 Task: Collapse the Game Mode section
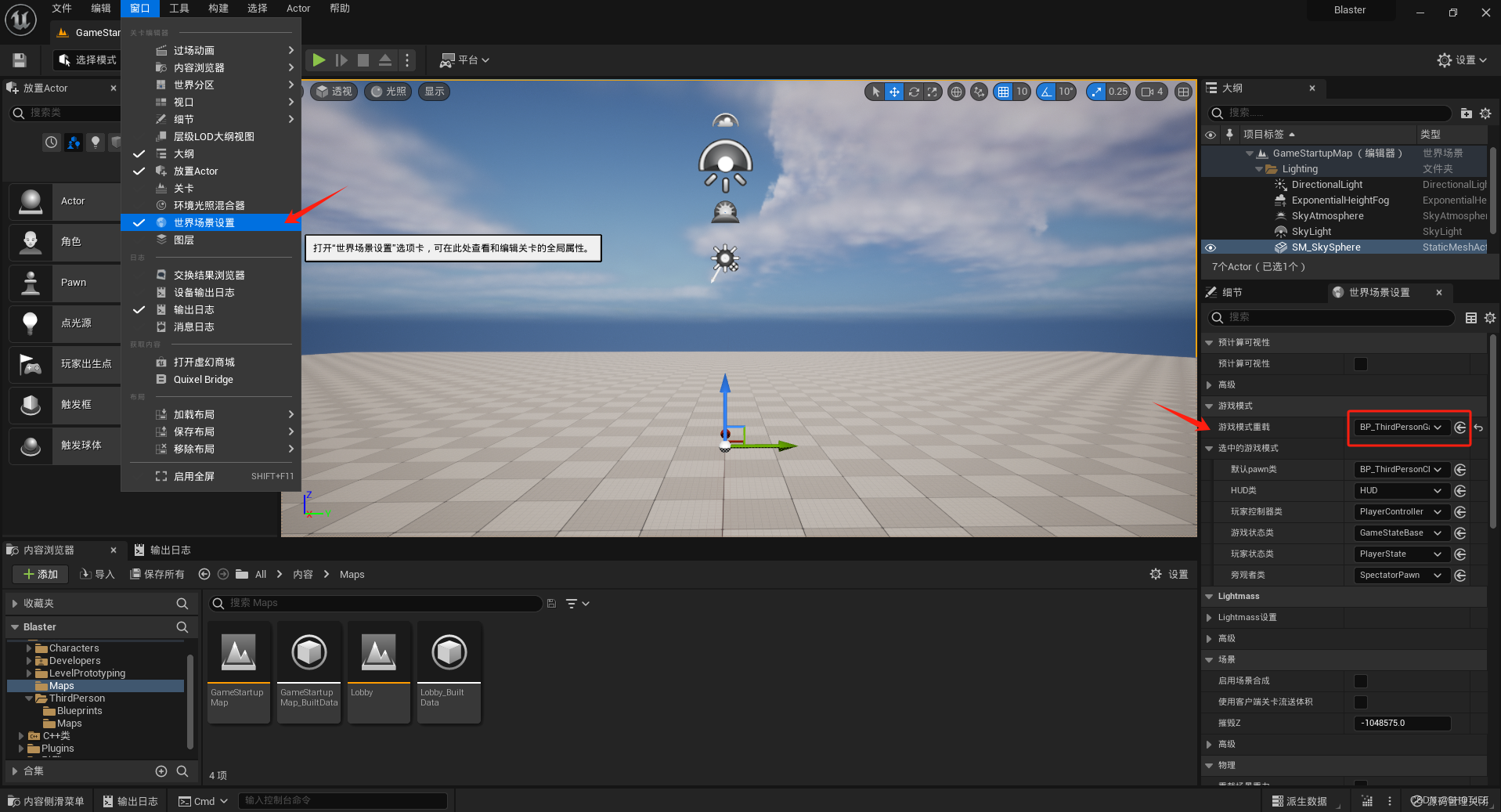[x=1210, y=406]
